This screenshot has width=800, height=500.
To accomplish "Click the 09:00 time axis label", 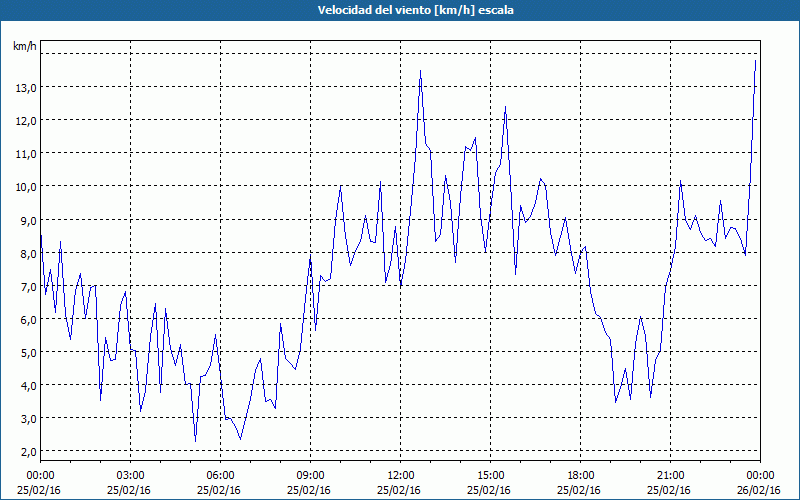I will pos(310,476).
